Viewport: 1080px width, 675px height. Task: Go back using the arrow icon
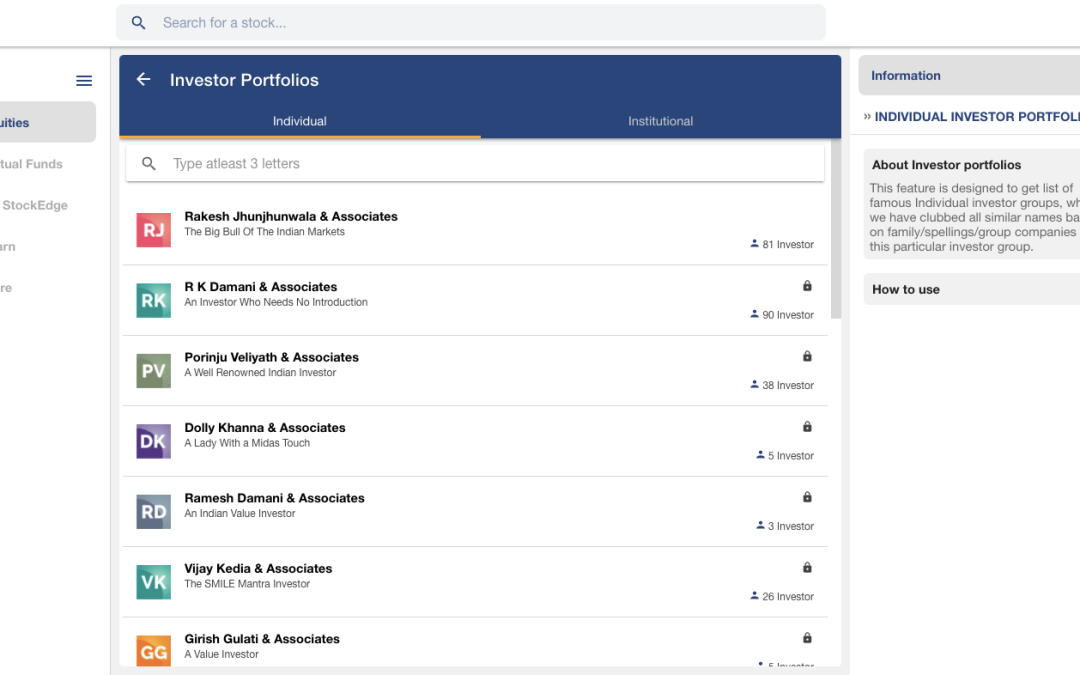[143, 79]
